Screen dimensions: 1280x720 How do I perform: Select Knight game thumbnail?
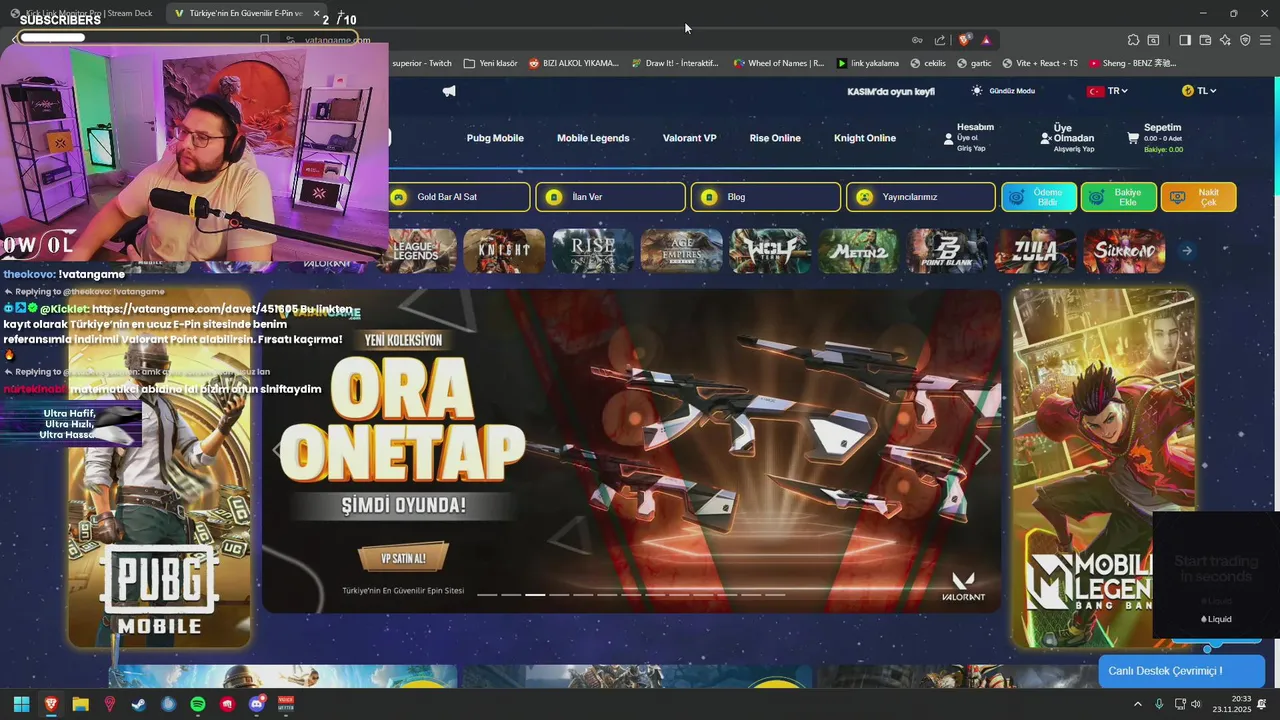(504, 251)
